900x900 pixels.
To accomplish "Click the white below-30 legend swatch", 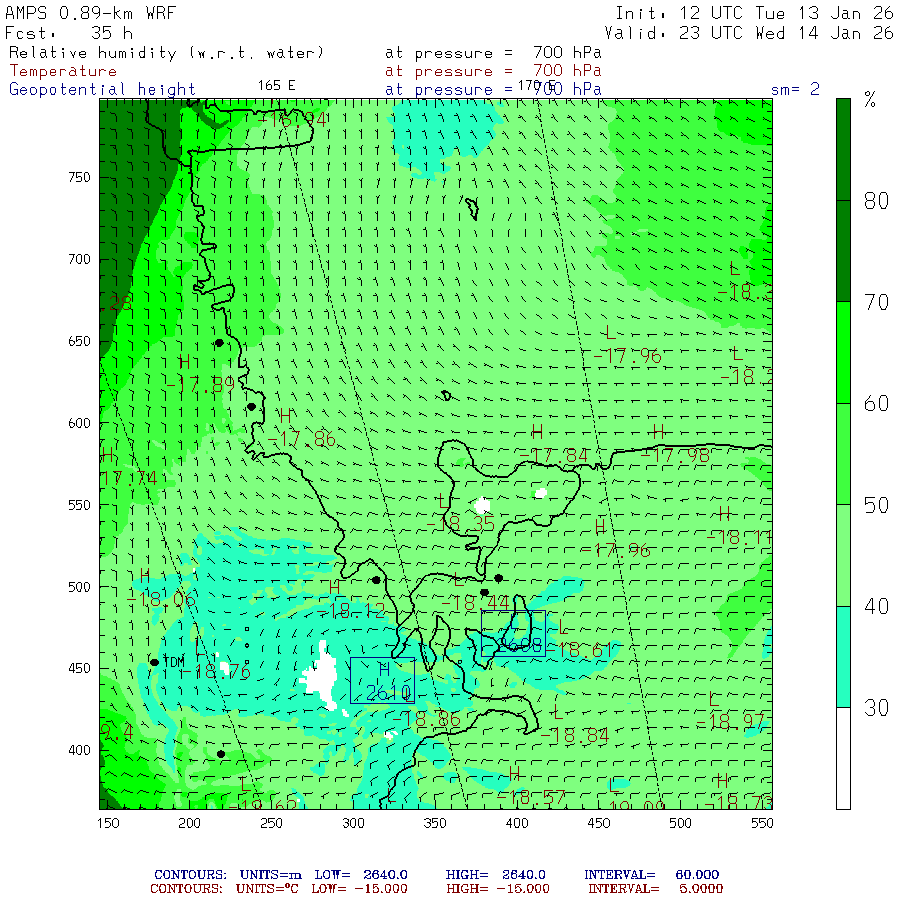I will point(843,758).
